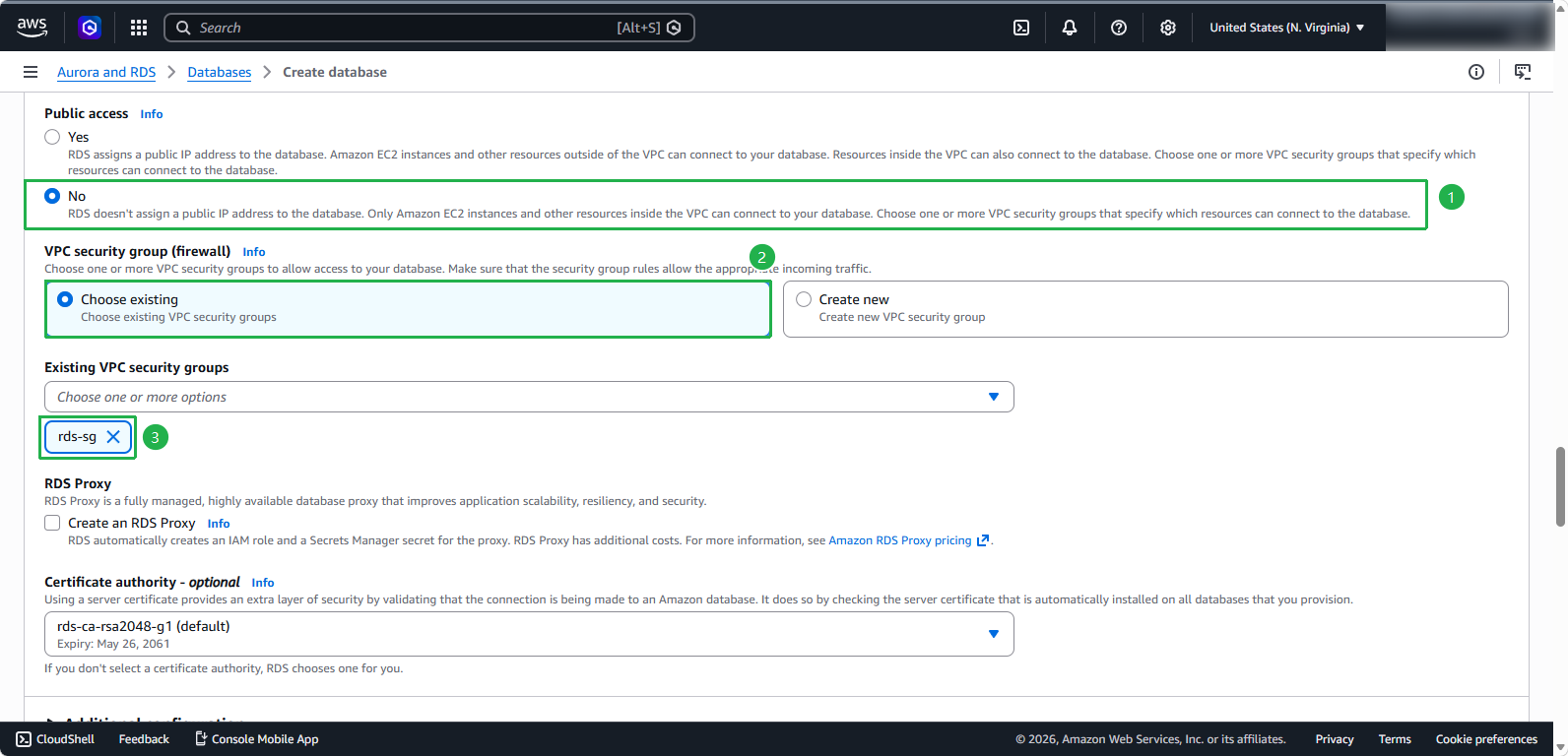Open Info link next to Create an RDS Proxy
The height and width of the screenshot is (756, 1568).
click(x=219, y=524)
